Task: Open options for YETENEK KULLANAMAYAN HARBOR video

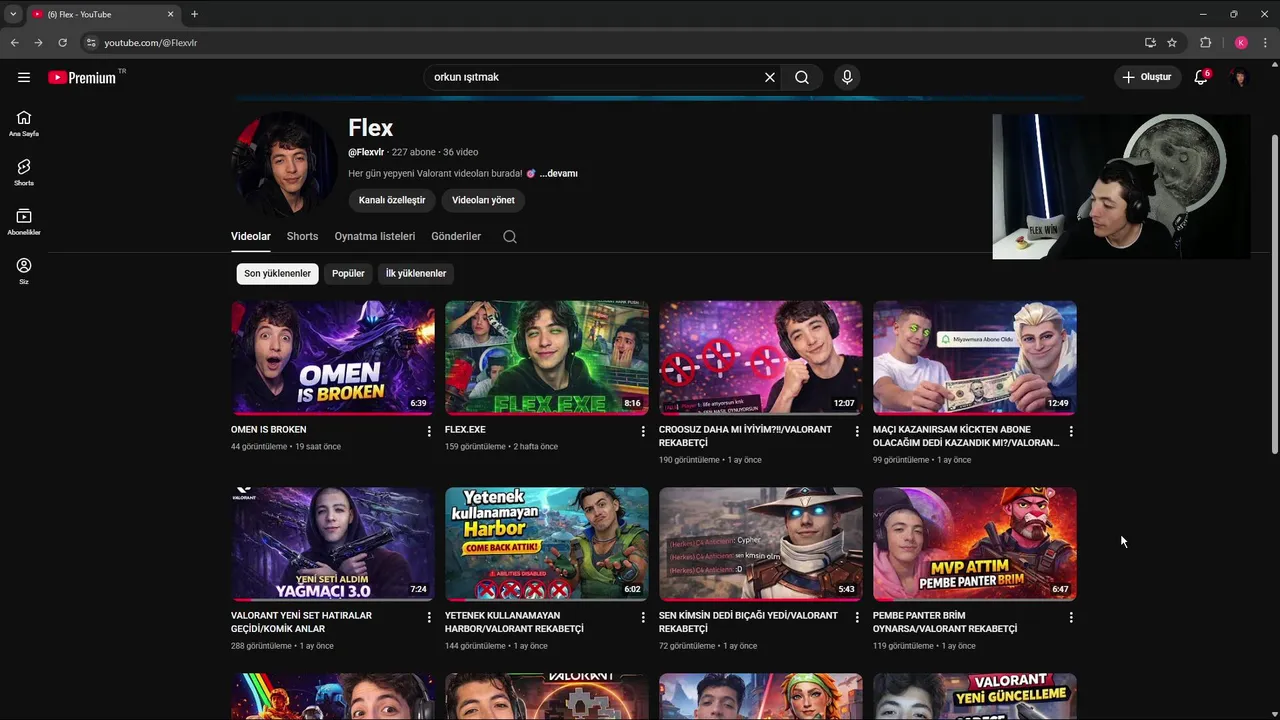Action: [643, 617]
